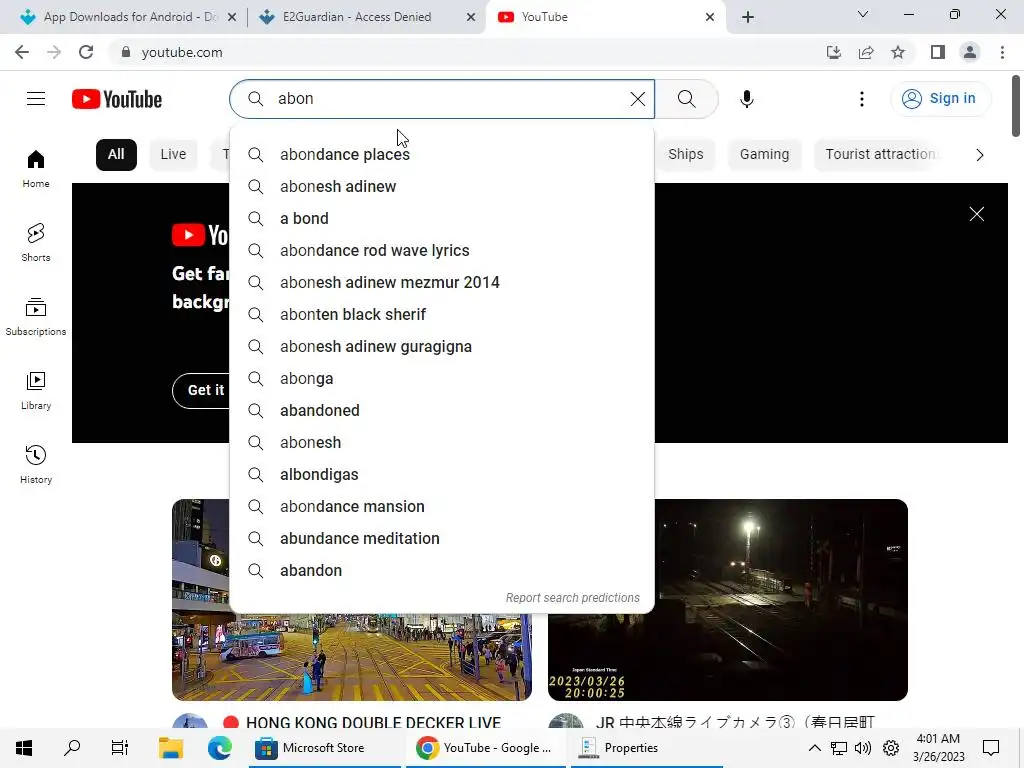Viewport: 1024px width, 768px height.
Task: Select the Ships category chip
Action: pyautogui.click(x=686, y=155)
